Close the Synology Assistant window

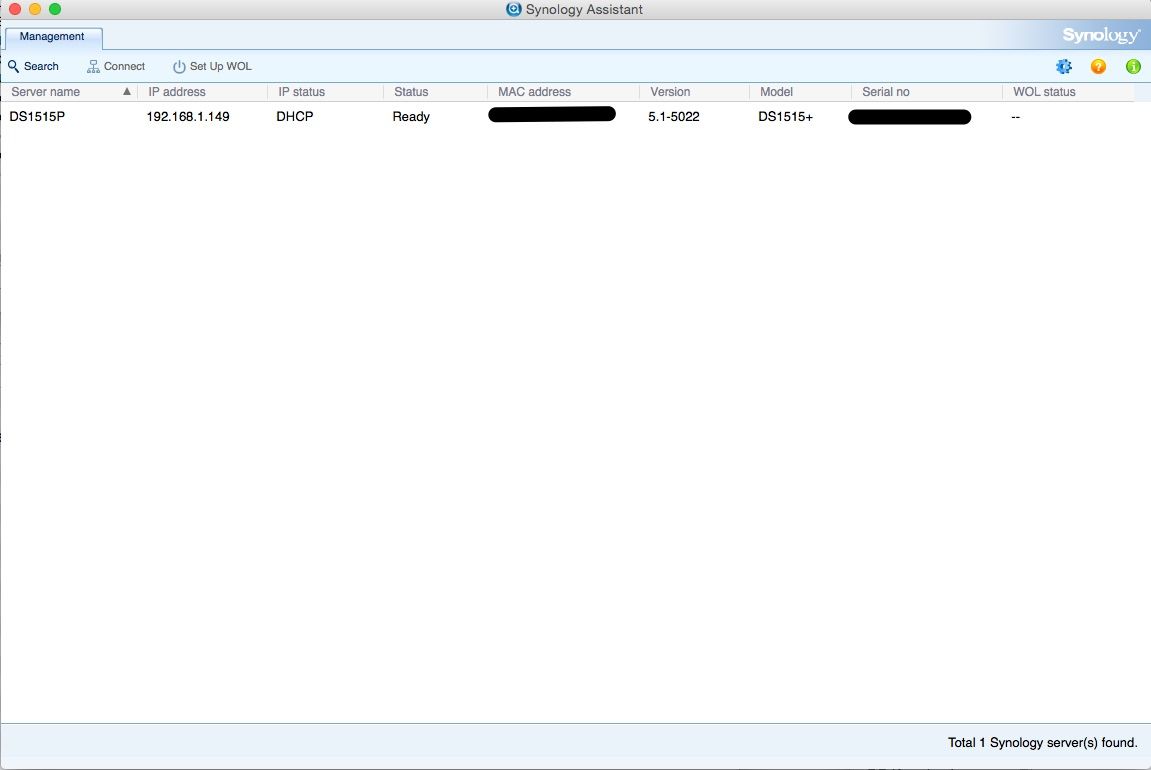15,9
